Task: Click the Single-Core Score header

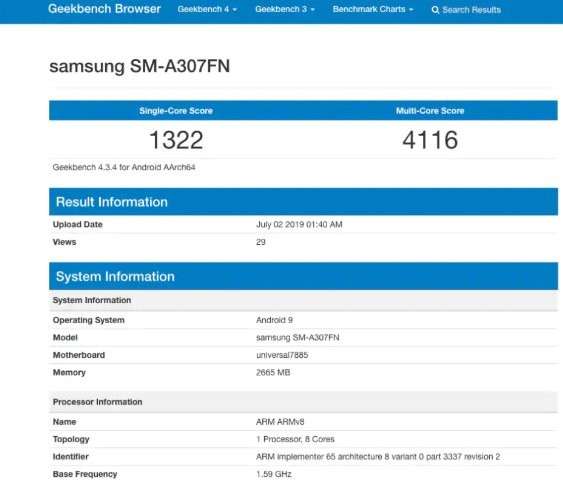Action: pos(176,111)
